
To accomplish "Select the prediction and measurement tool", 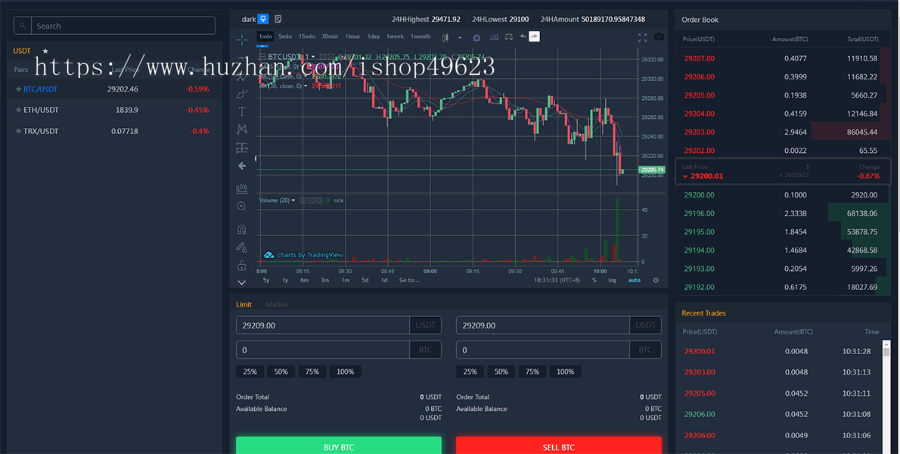I will [x=242, y=148].
